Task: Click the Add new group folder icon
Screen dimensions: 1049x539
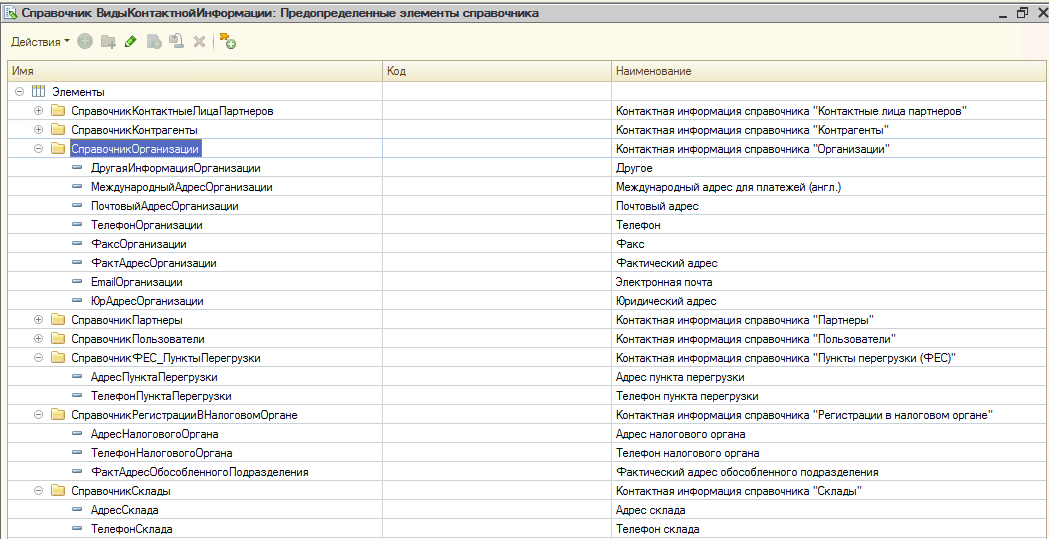Action: click(x=108, y=42)
